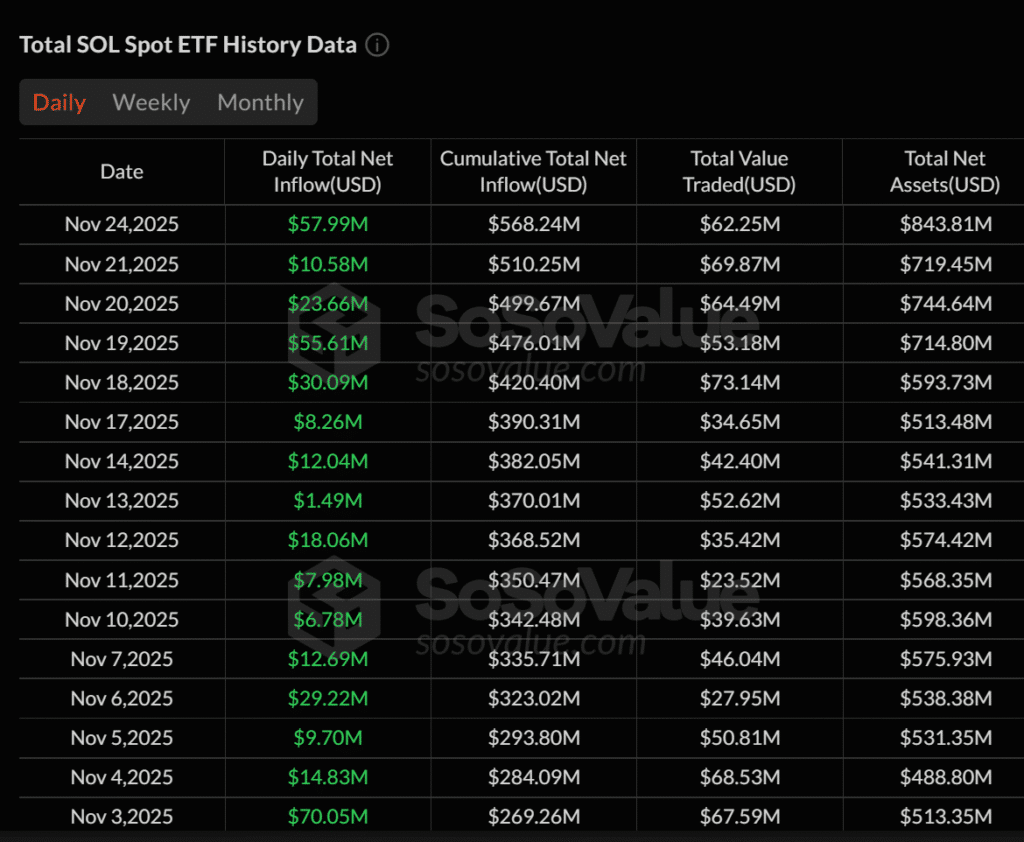The image size is (1024, 842).
Task: Click the Cumulative Total Net Inflow(USD) header
Action: tap(533, 171)
